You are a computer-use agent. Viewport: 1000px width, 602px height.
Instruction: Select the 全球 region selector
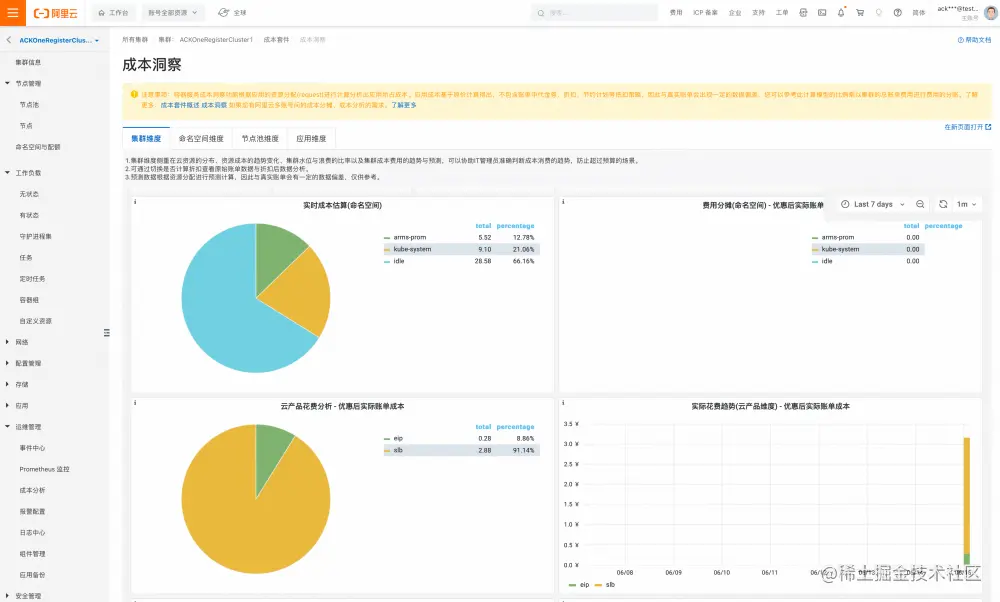pos(232,13)
